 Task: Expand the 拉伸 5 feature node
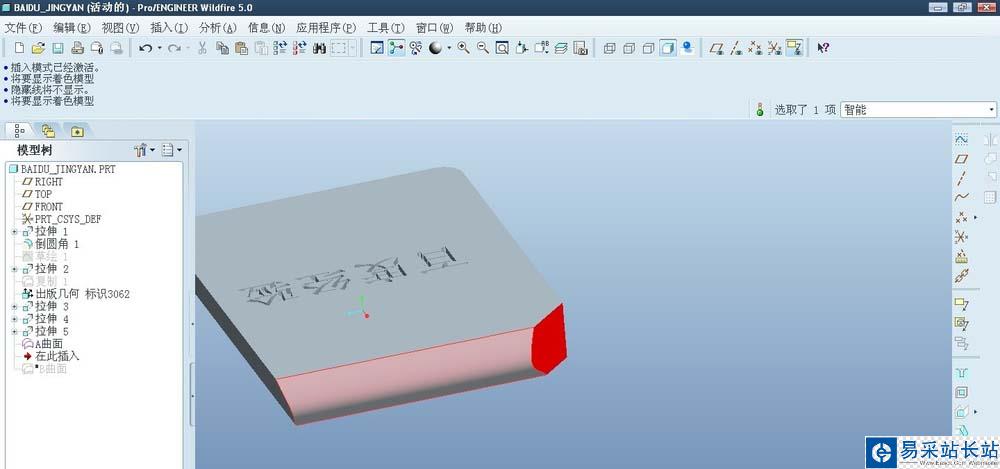coord(14,332)
